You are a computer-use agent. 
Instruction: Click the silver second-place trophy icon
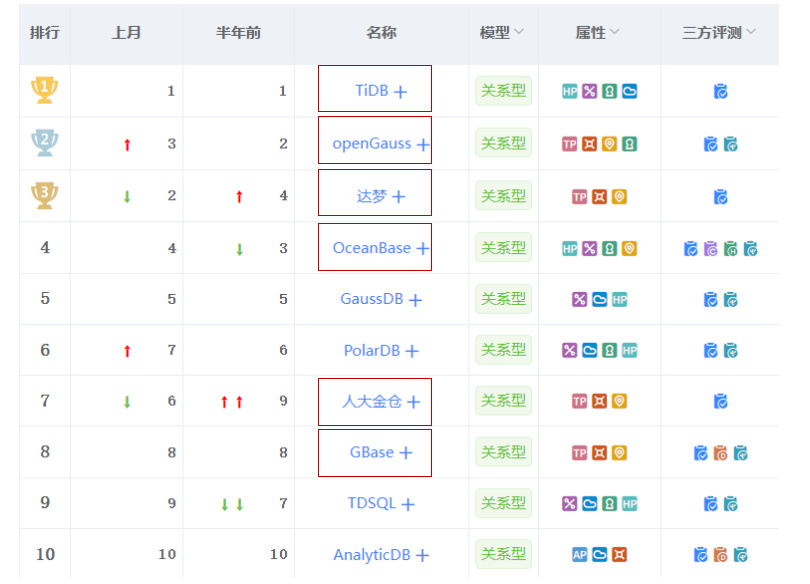click(x=44, y=143)
